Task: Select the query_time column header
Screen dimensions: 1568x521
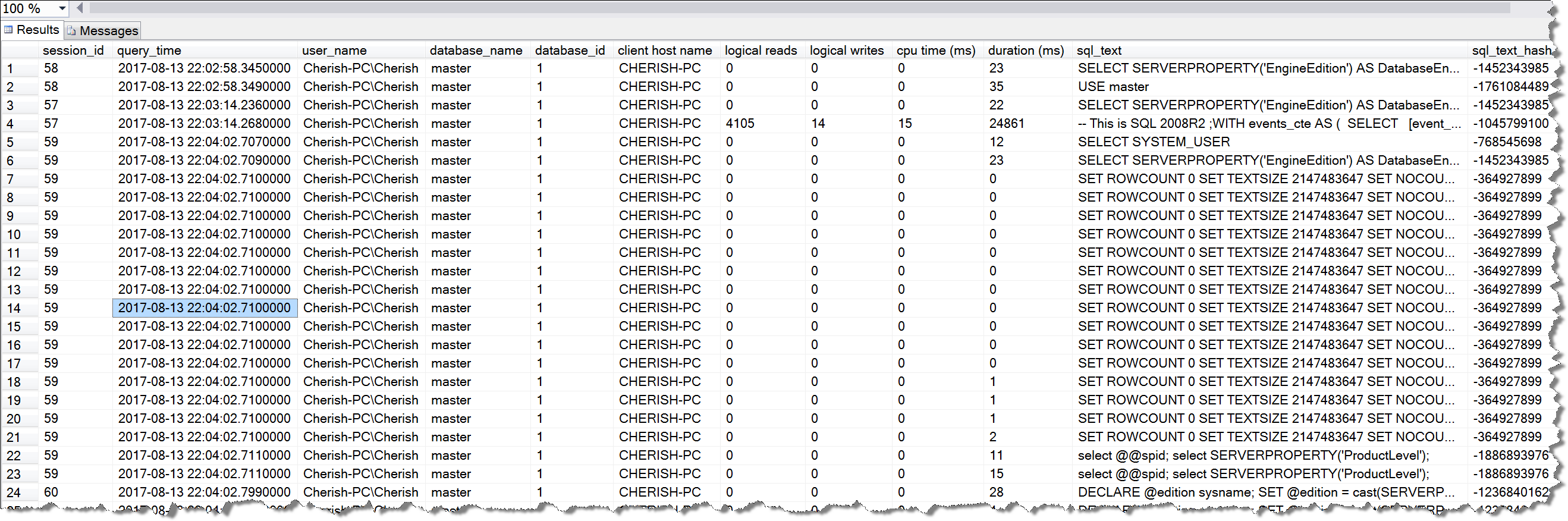Action: point(205,51)
